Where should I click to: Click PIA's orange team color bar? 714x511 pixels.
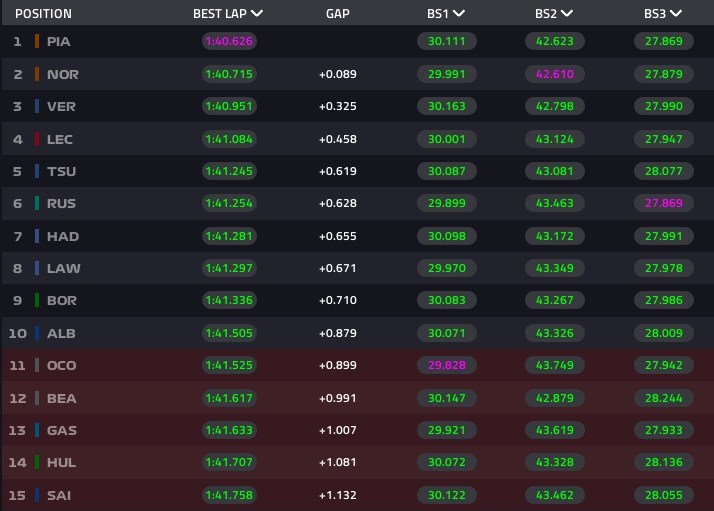(37, 41)
